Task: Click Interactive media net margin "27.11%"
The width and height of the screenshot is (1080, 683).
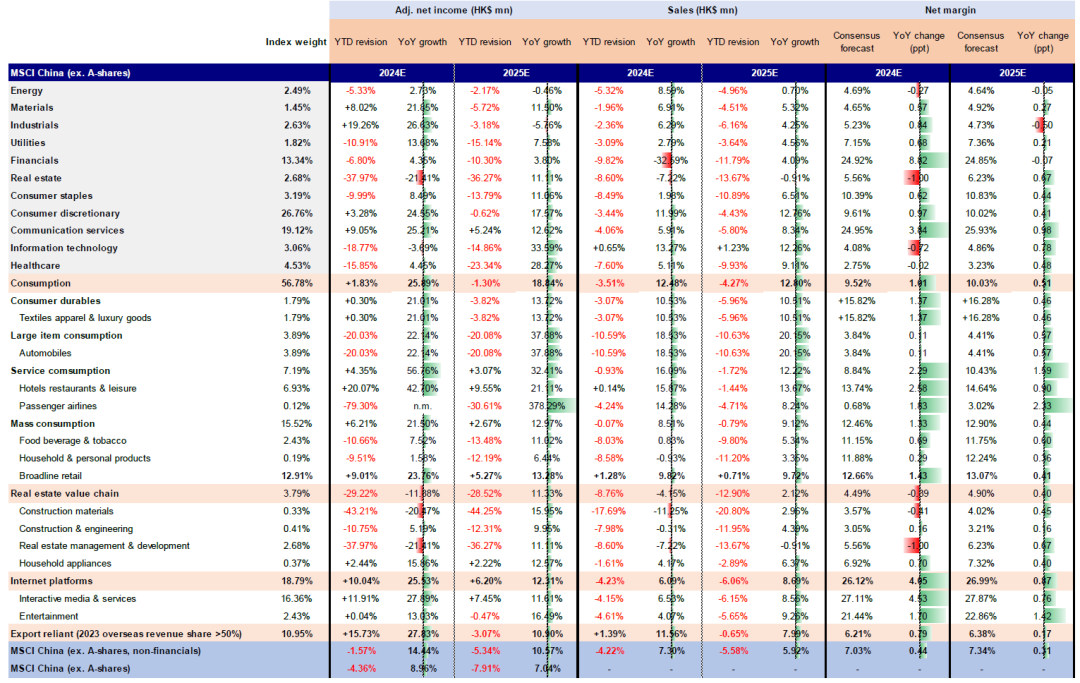Action: coord(856,599)
